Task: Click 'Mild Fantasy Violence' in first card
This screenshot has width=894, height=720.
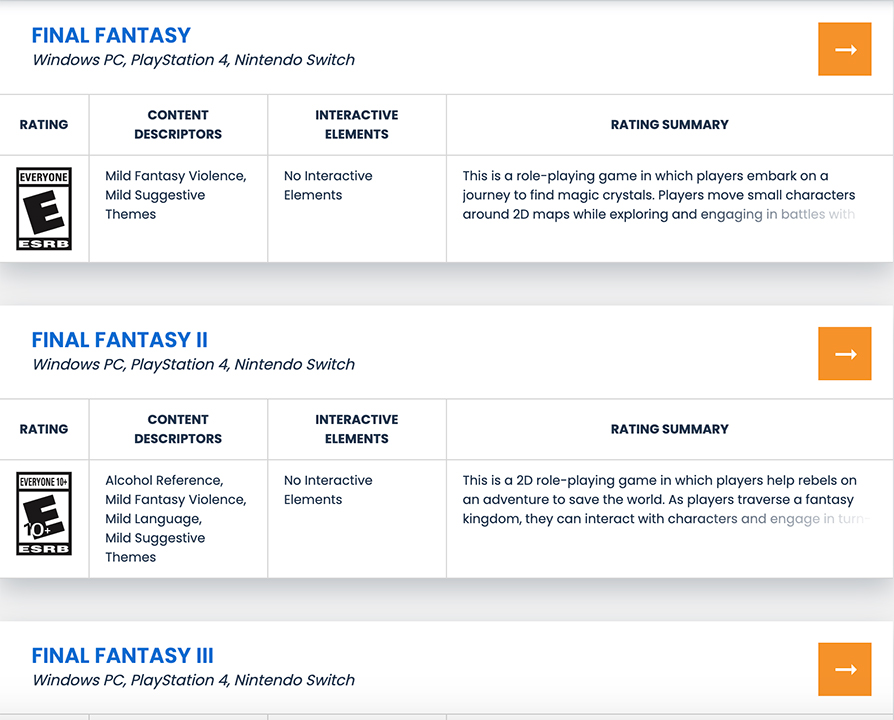Action: pos(175,176)
